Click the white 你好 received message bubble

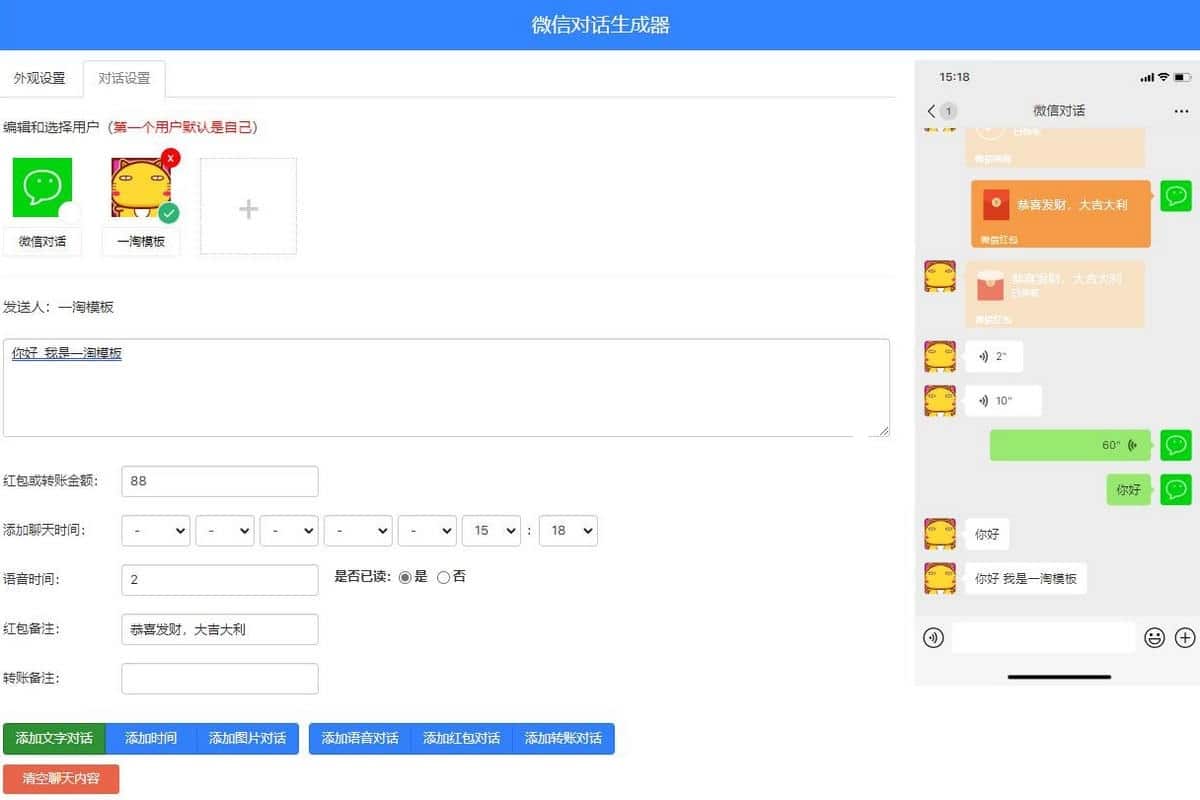pyautogui.click(x=987, y=534)
